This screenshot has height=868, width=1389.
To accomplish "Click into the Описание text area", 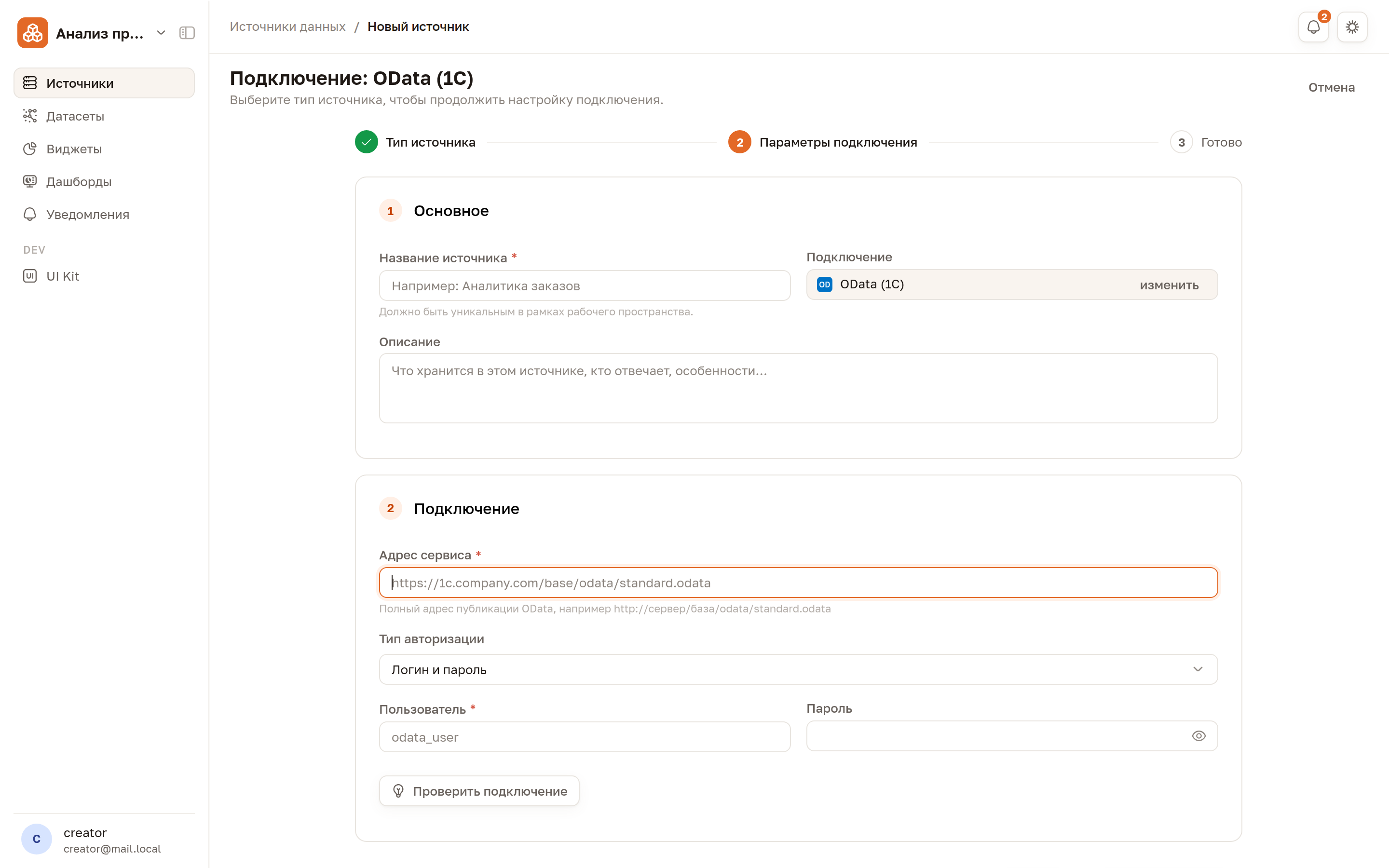I will pyautogui.click(x=798, y=388).
